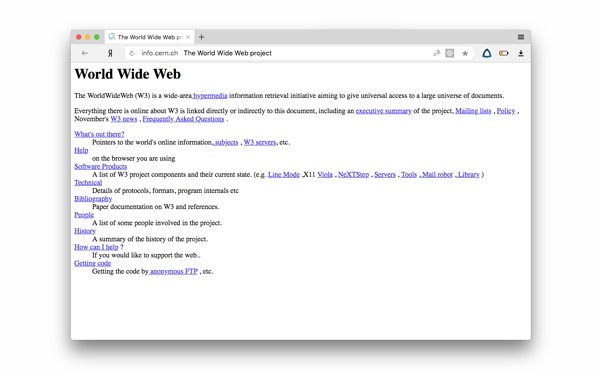Open Frequently Asked Questions link

pos(183,119)
